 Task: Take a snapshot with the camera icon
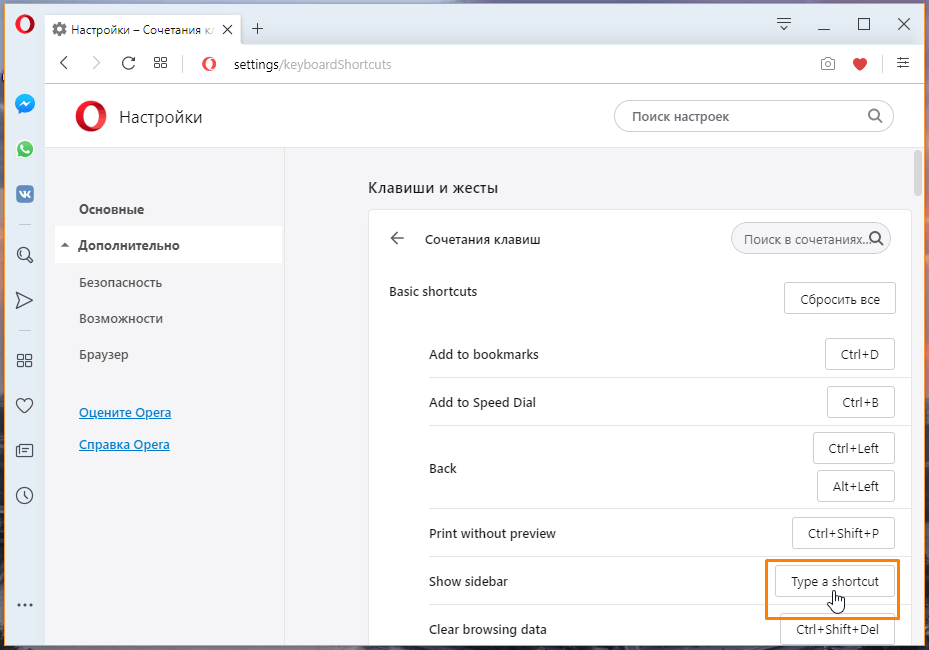[x=828, y=63]
